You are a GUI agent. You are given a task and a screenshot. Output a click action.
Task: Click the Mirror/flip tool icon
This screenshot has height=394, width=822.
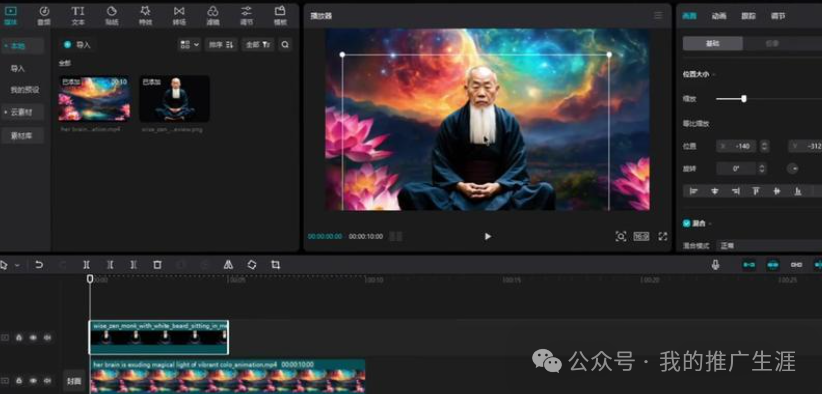click(228, 265)
